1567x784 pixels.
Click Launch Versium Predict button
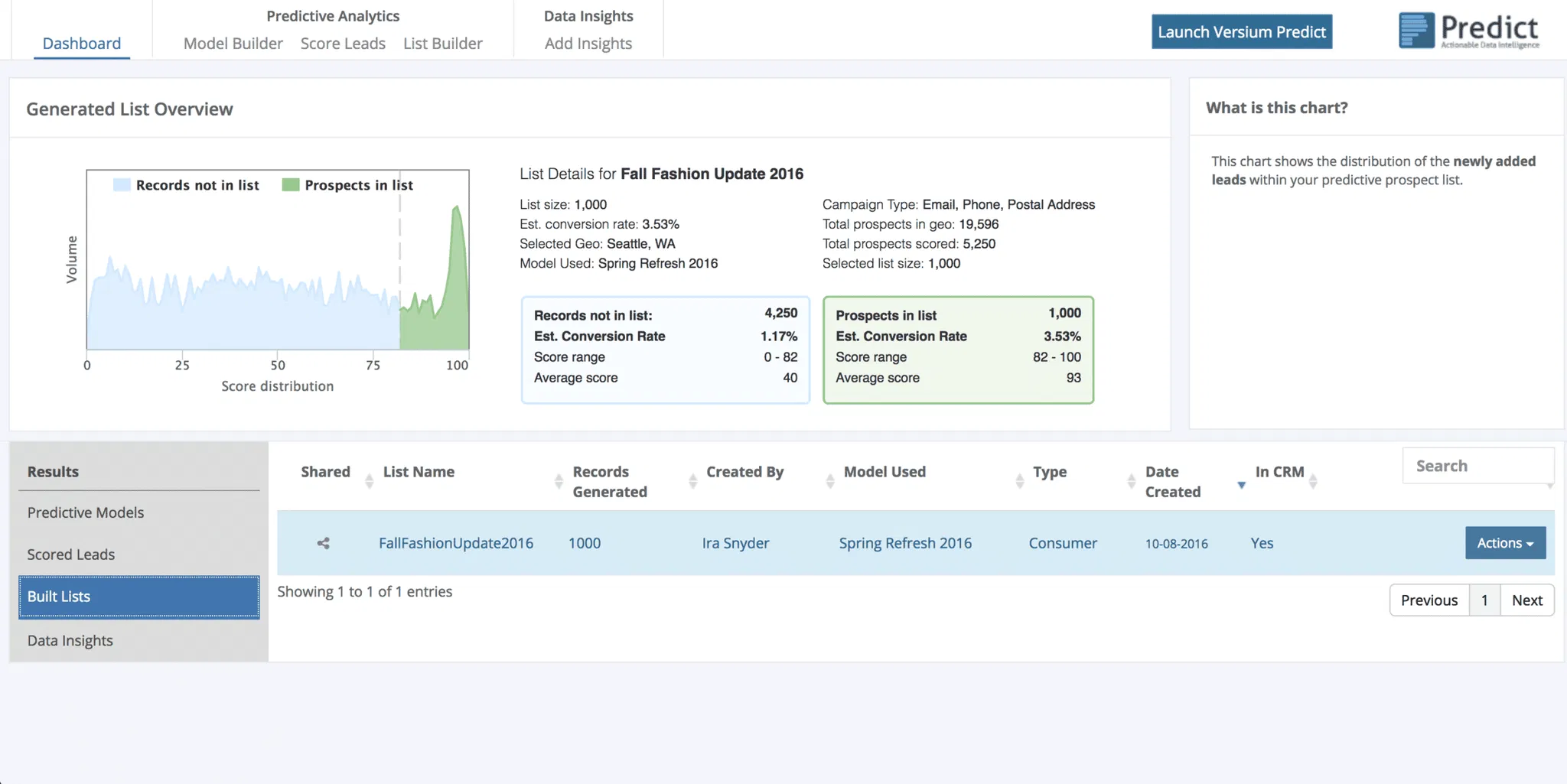click(x=1241, y=32)
